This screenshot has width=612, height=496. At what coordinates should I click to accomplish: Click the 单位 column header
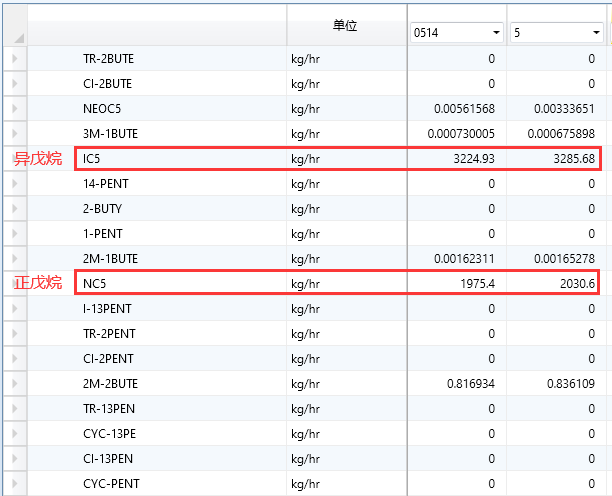point(346,24)
